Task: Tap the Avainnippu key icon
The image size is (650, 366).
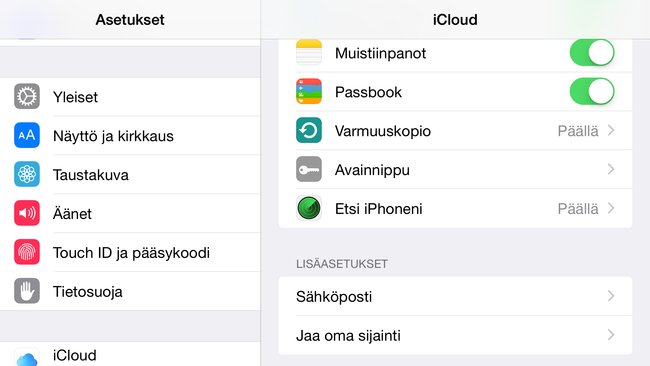Action: click(x=309, y=169)
